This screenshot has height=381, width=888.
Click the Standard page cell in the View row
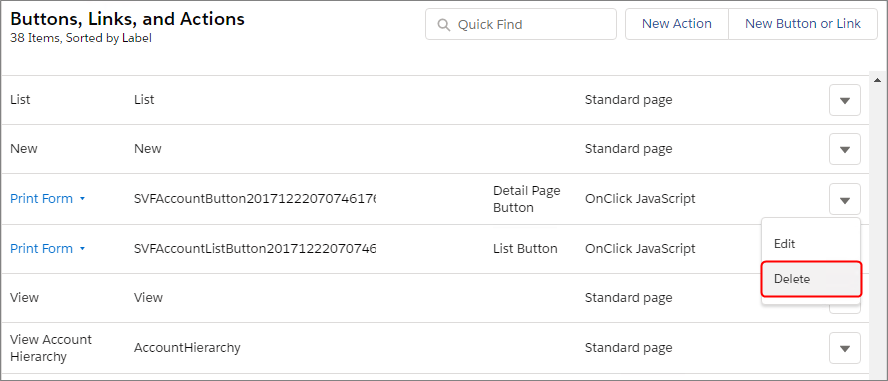pyautogui.click(x=629, y=298)
